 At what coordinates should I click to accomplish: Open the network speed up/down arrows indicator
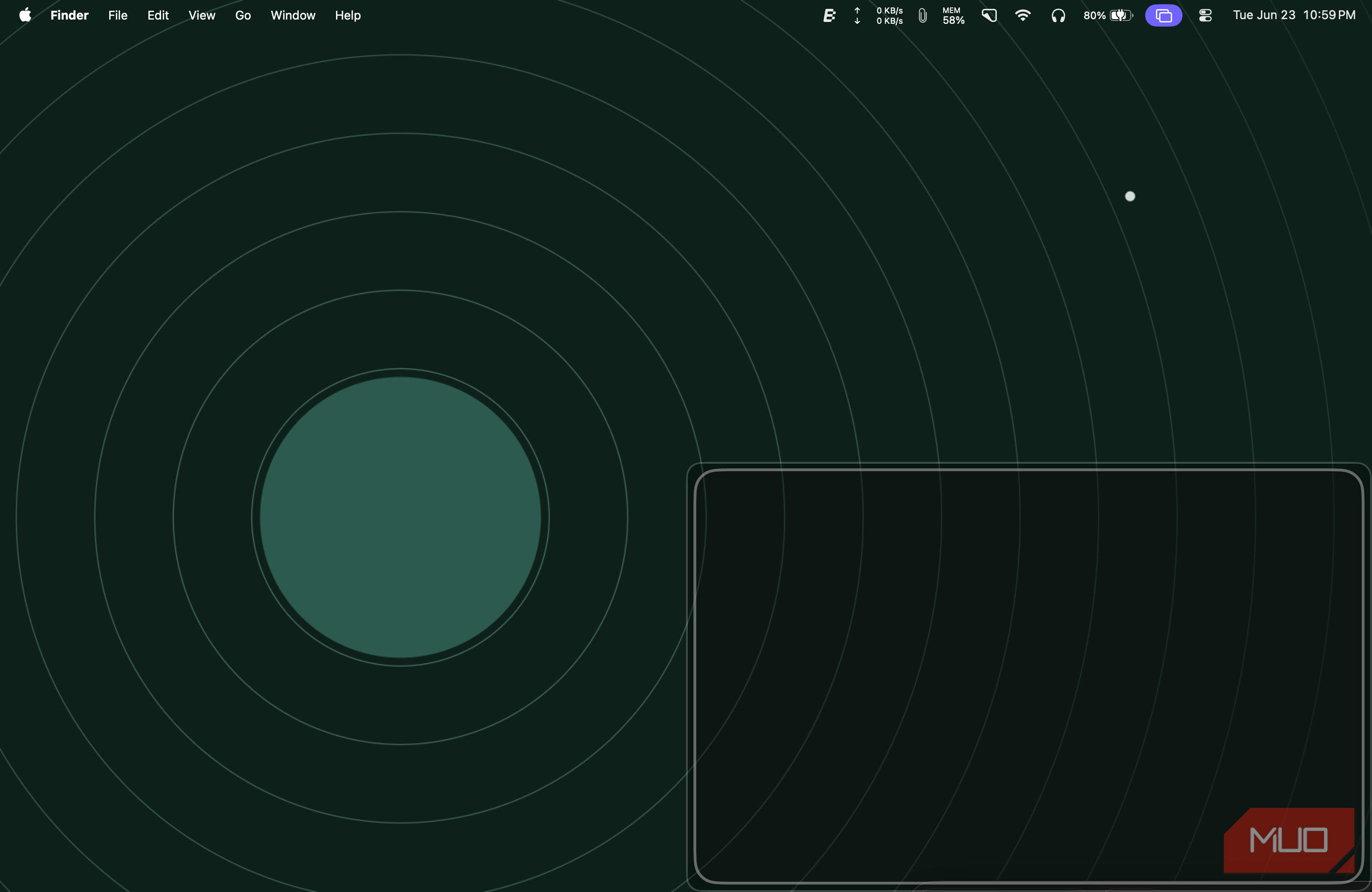pos(857,15)
